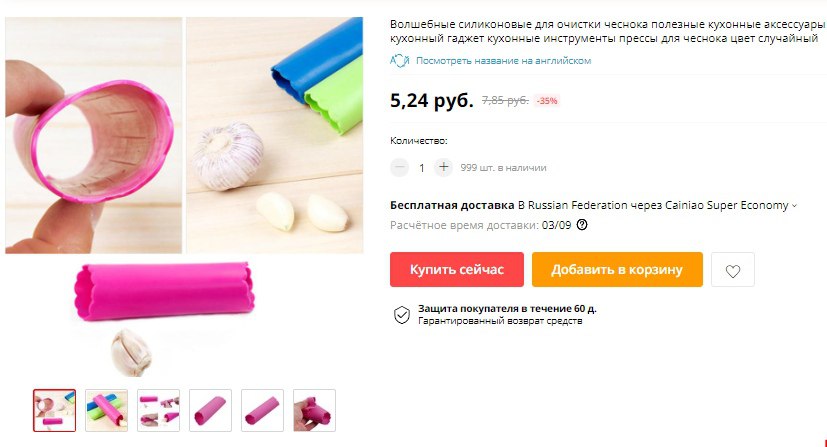The height and width of the screenshot is (447, 827).
Task: Click the Добавить в корзину button
Action: pos(617,269)
